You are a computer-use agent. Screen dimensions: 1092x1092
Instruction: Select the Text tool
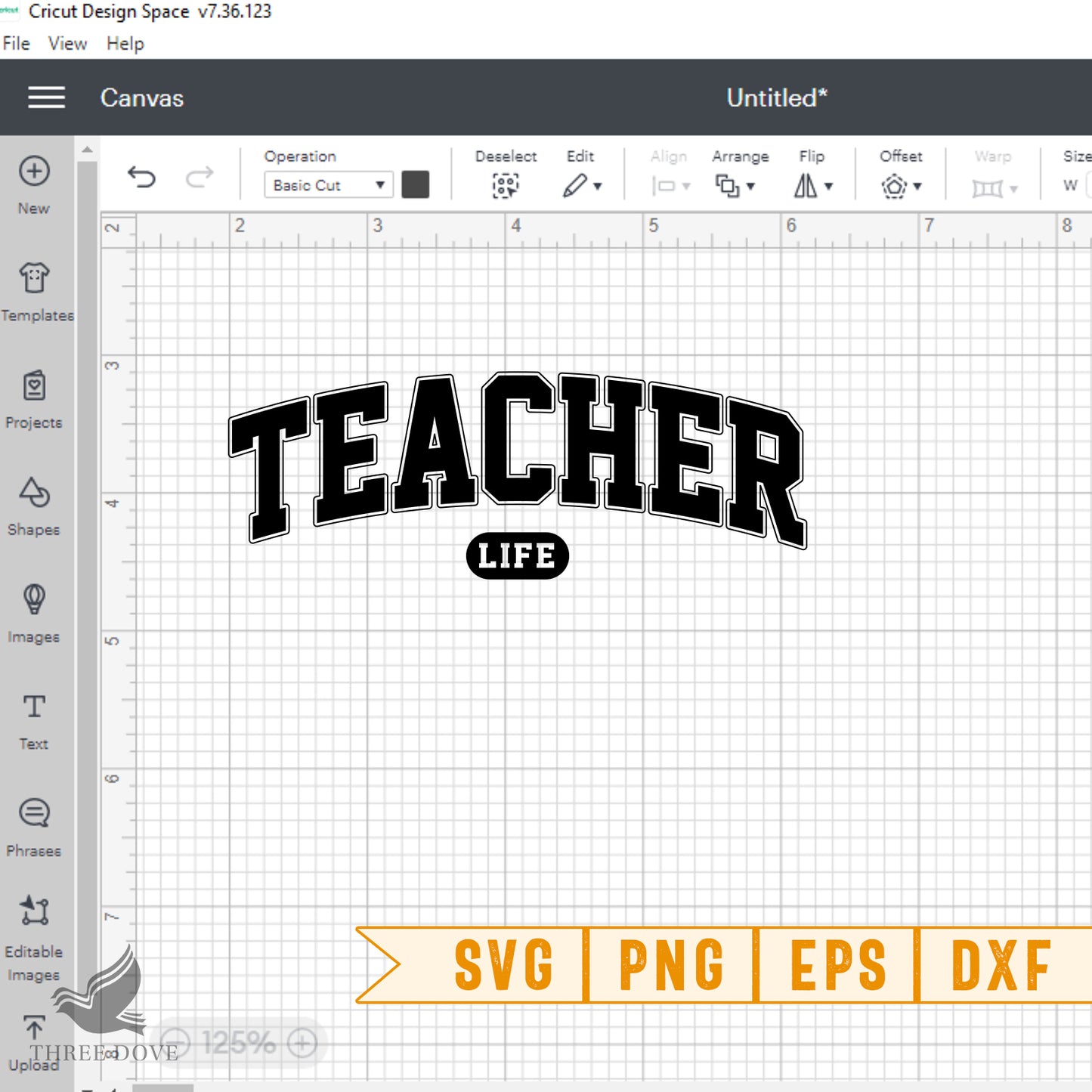click(x=34, y=722)
